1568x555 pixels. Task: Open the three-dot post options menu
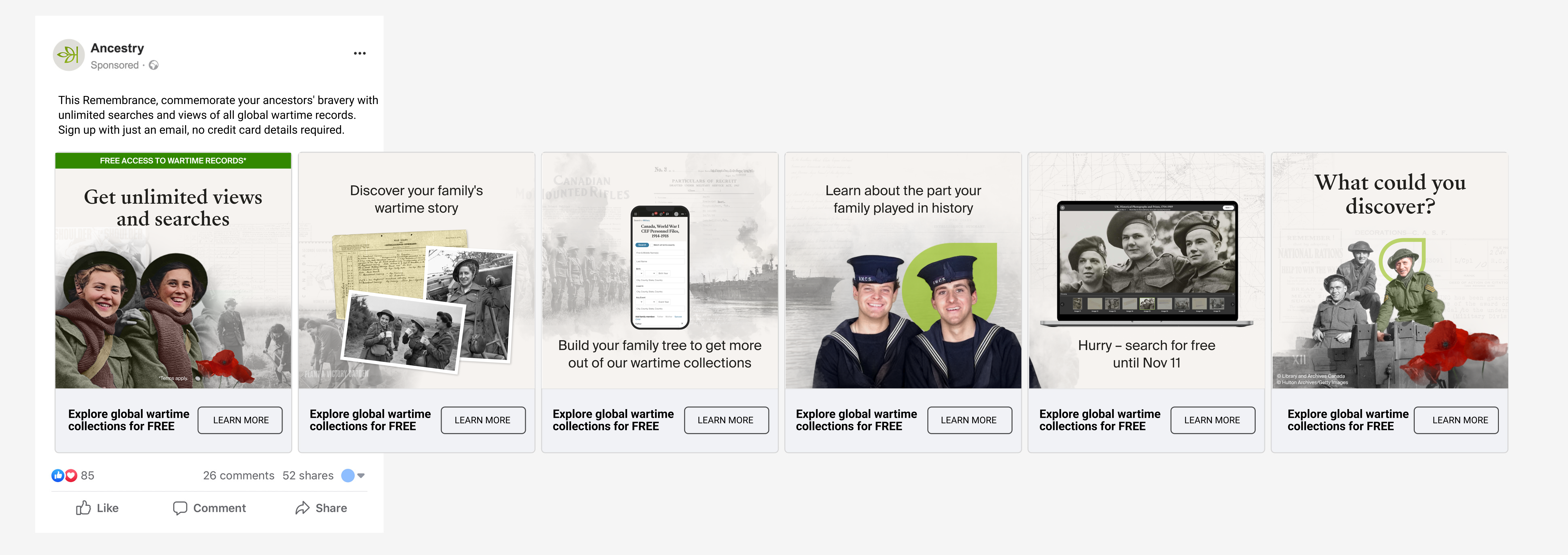(360, 54)
